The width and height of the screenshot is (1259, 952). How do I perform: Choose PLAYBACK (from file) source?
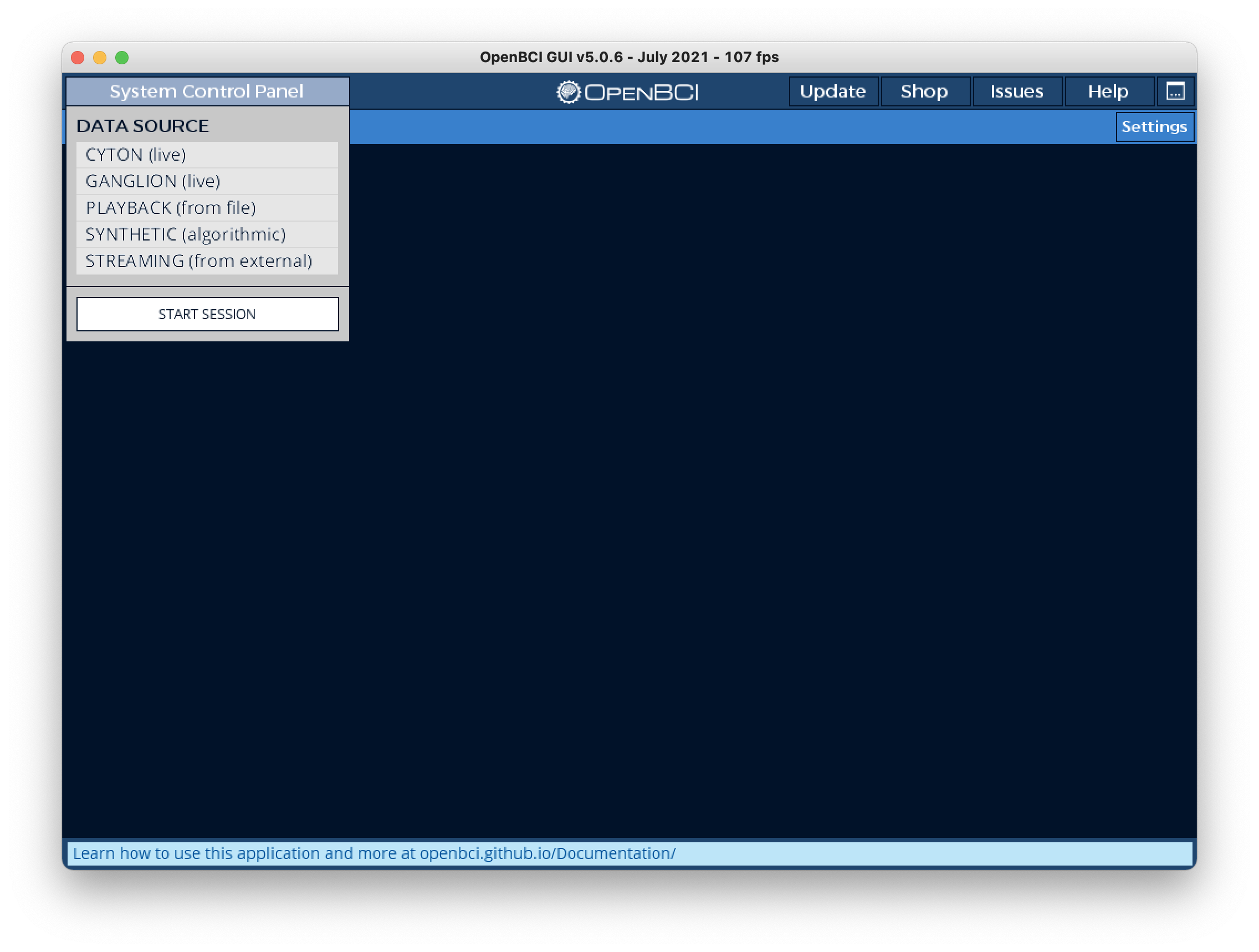coord(207,207)
